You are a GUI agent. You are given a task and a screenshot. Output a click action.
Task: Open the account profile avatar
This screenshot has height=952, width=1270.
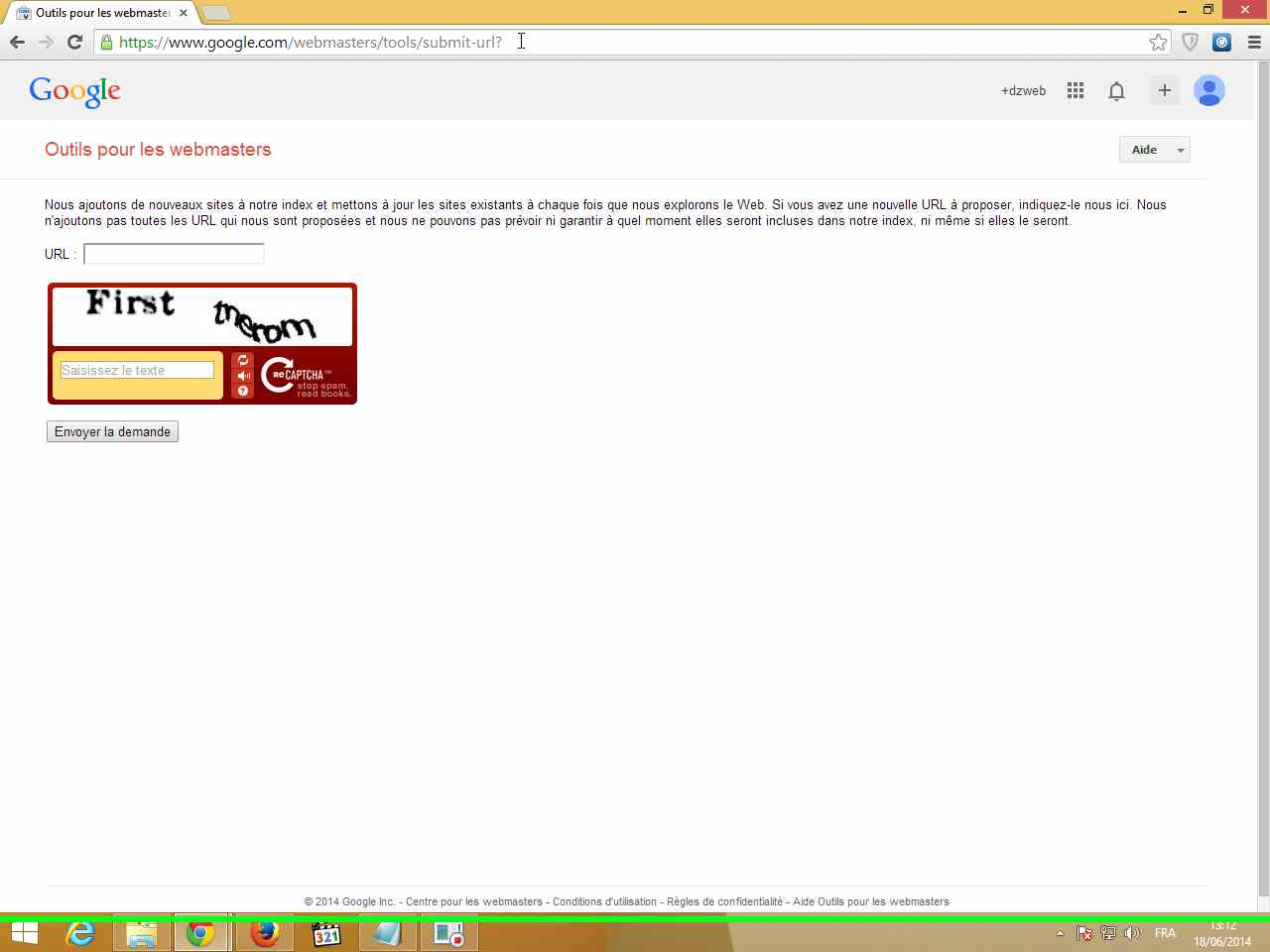(1209, 90)
